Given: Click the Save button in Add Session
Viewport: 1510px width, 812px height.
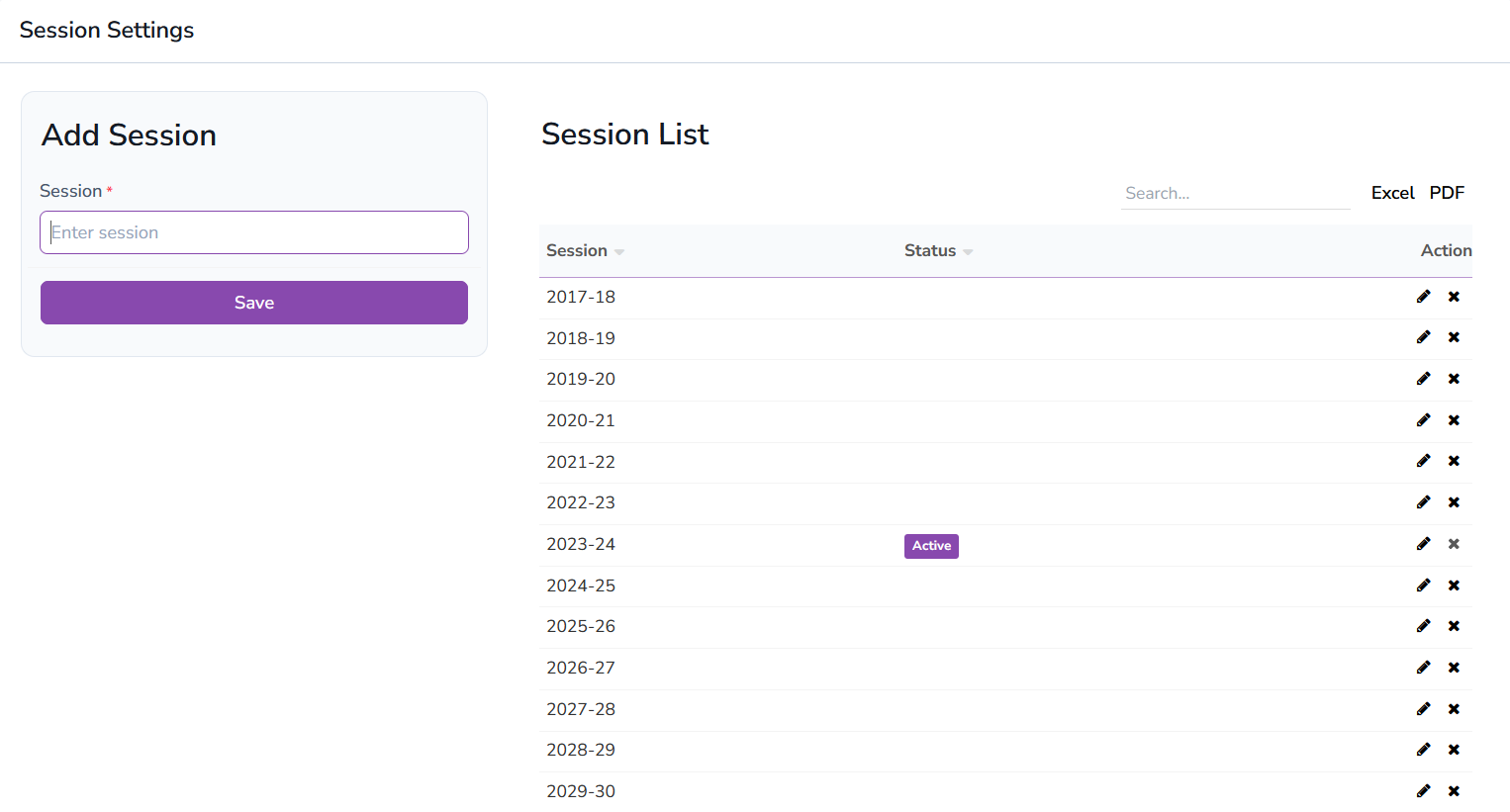Looking at the screenshot, I should point(253,302).
